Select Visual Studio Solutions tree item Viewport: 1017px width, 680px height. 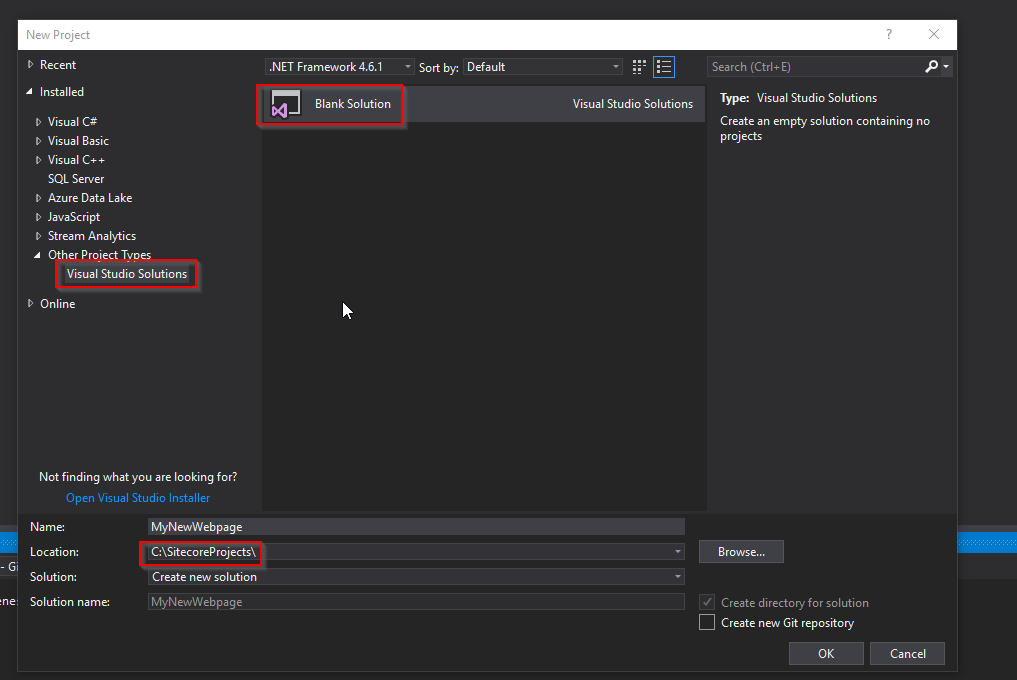tap(126, 274)
